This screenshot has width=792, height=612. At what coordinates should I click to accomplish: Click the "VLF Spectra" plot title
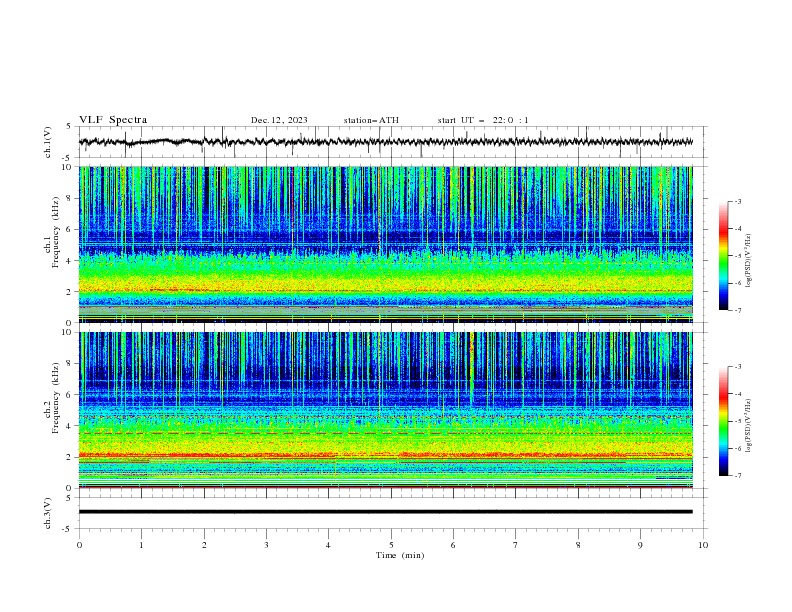coord(113,120)
